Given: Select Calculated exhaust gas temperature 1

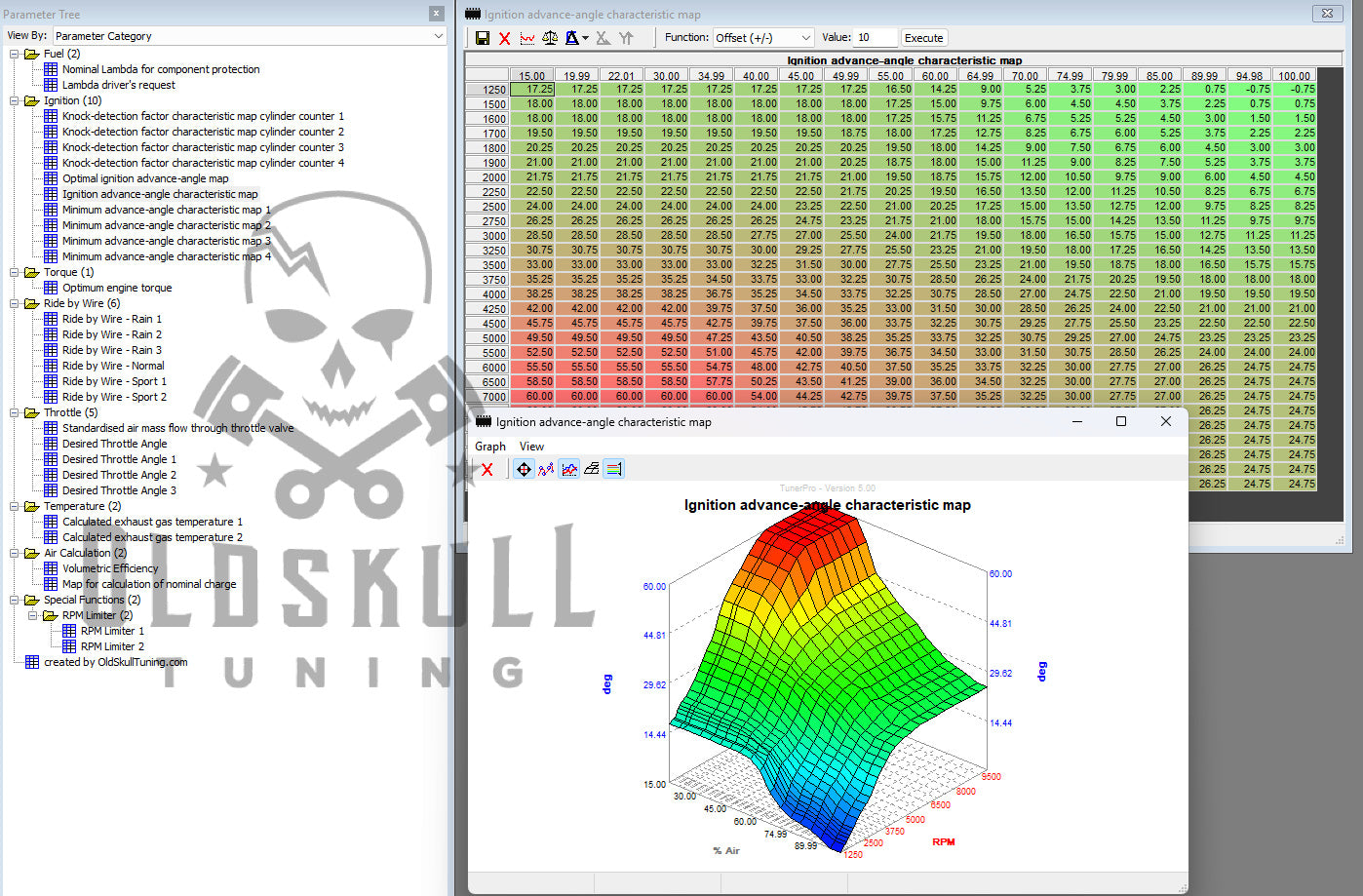Looking at the screenshot, I should click(152, 522).
